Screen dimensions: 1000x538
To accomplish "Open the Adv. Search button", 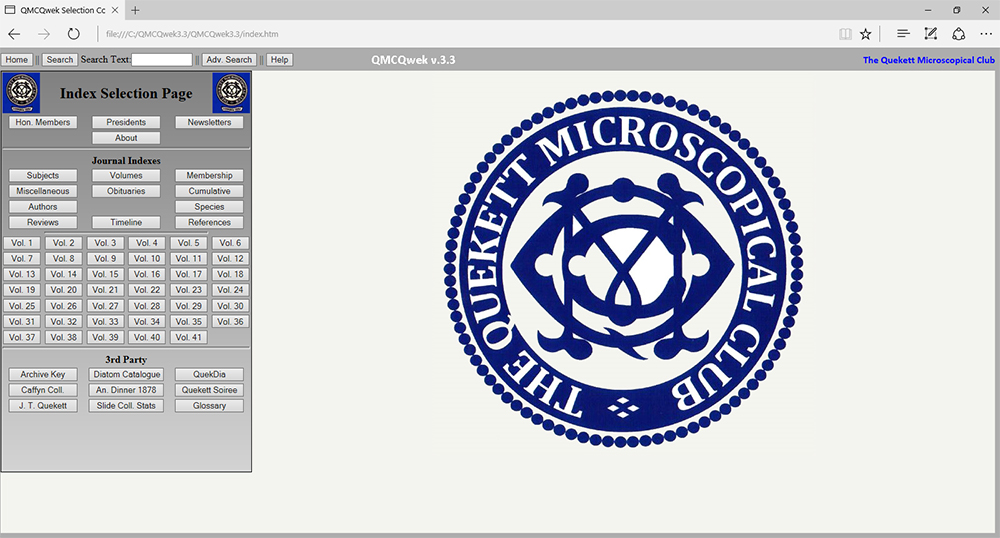I will click(229, 60).
